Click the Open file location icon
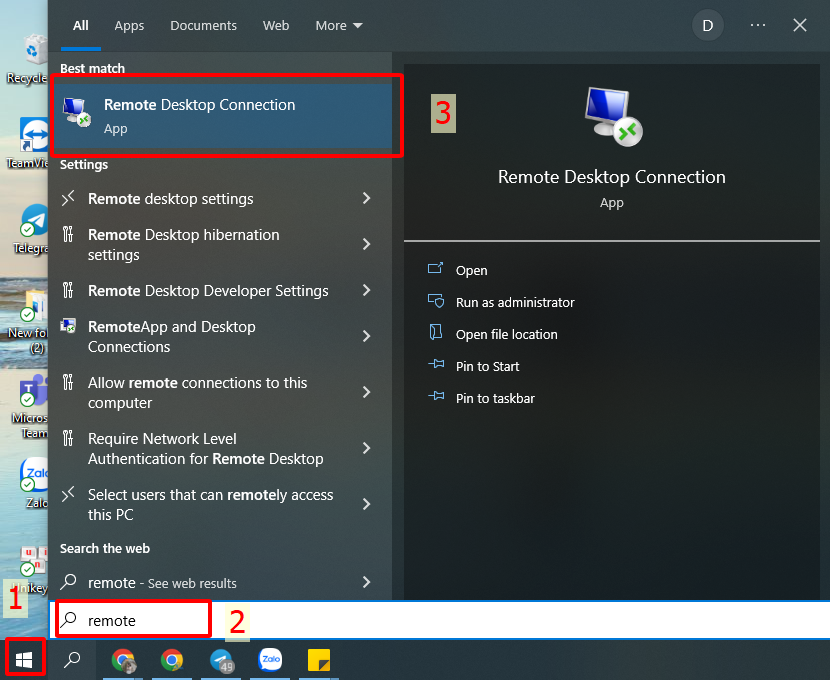 click(436, 332)
